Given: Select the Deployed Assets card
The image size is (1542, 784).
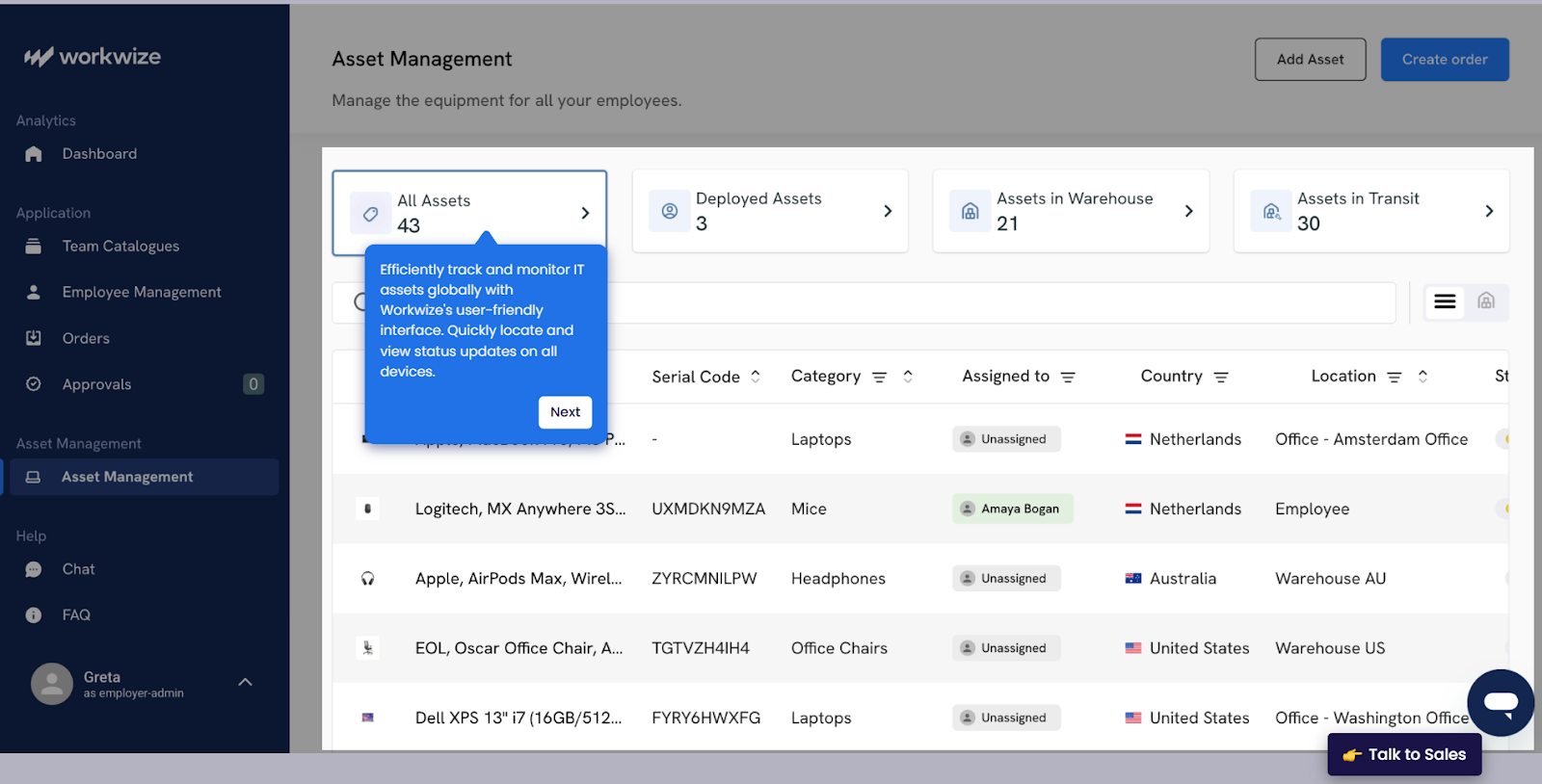Looking at the screenshot, I should point(770,211).
